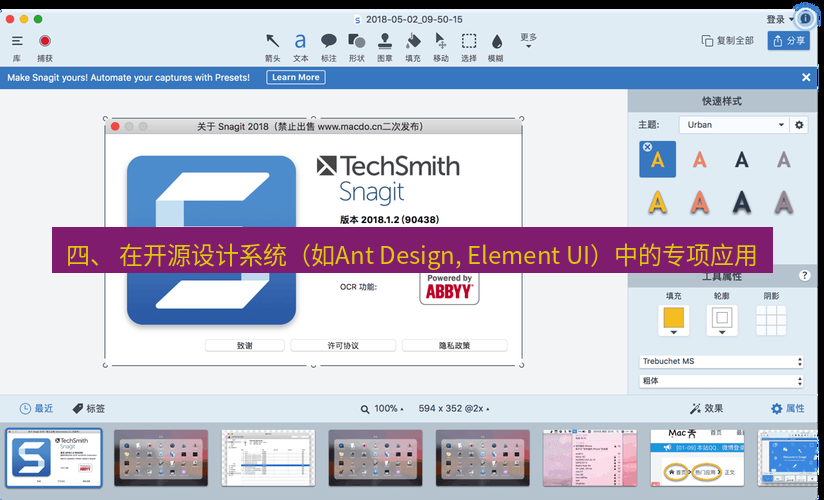Image resolution: width=824 pixels, height=500 pixels.
Task: Select the pink window thumbnail in tray
Action: click(x=590, y=458)
